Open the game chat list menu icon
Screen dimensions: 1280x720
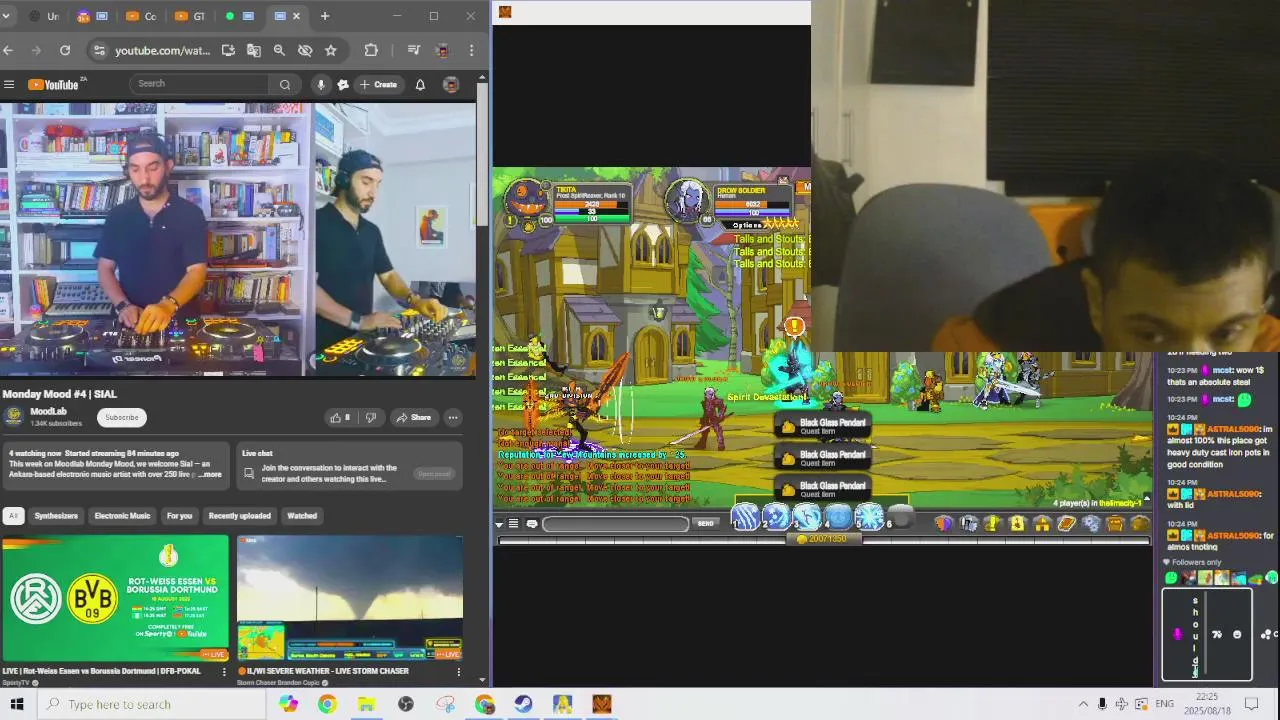514,524
